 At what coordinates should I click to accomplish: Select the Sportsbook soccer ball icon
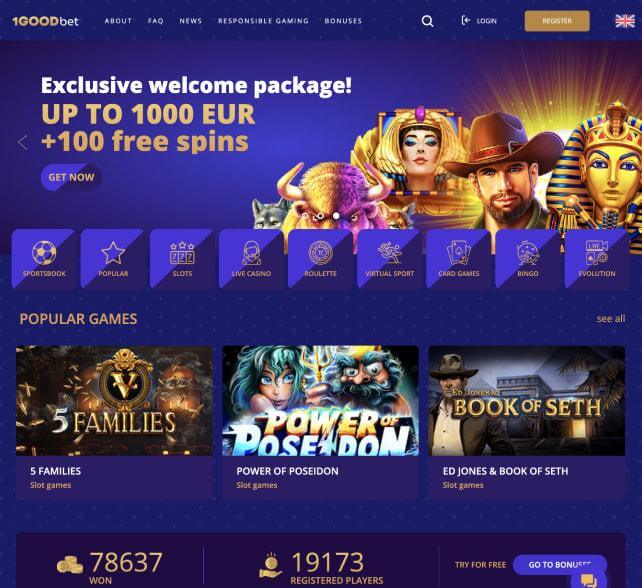click(x=44, y=253)
